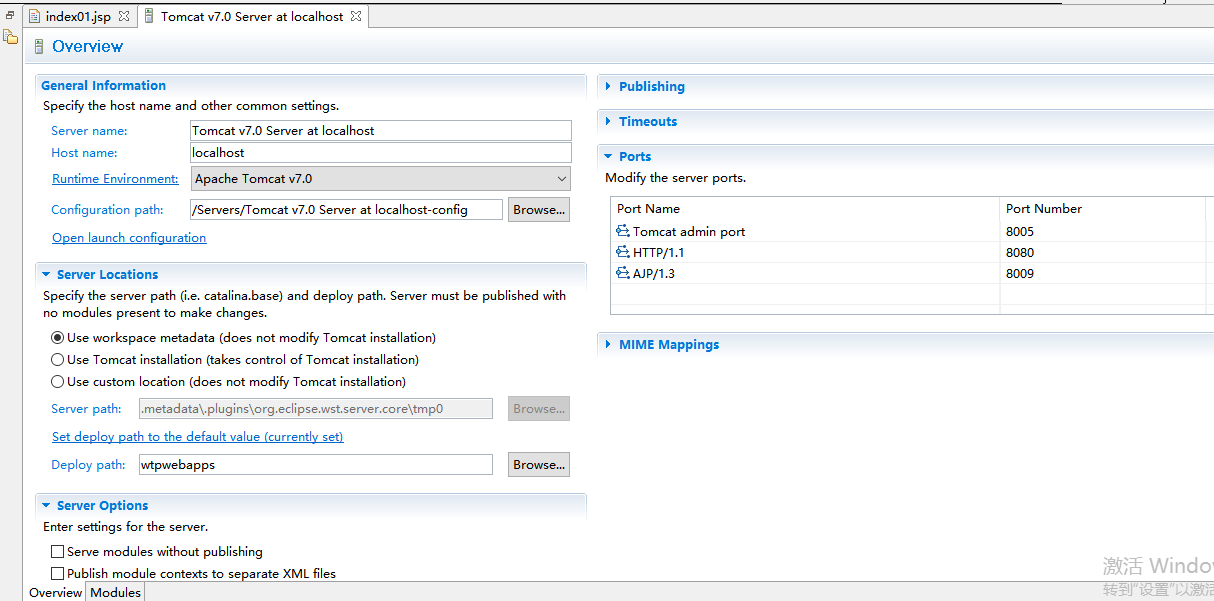Switch to index01.jsp editor tab
Screen dimensions: 1214x601
[x=78, y=17]
